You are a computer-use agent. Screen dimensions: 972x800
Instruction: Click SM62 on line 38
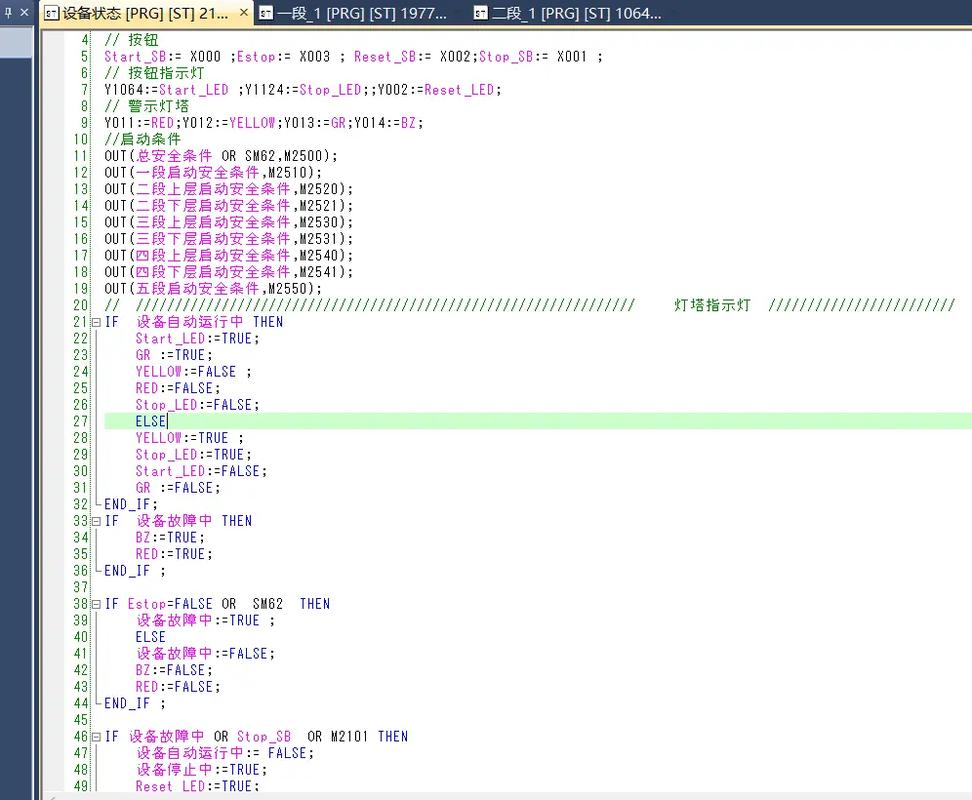tap(268, 604)
